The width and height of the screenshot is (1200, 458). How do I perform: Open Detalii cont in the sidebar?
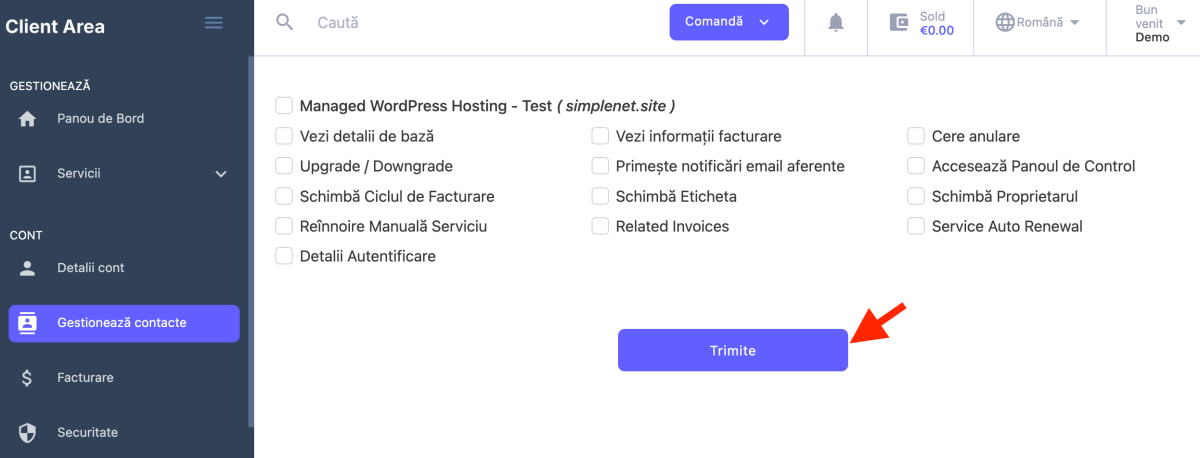tap(90, 268)
